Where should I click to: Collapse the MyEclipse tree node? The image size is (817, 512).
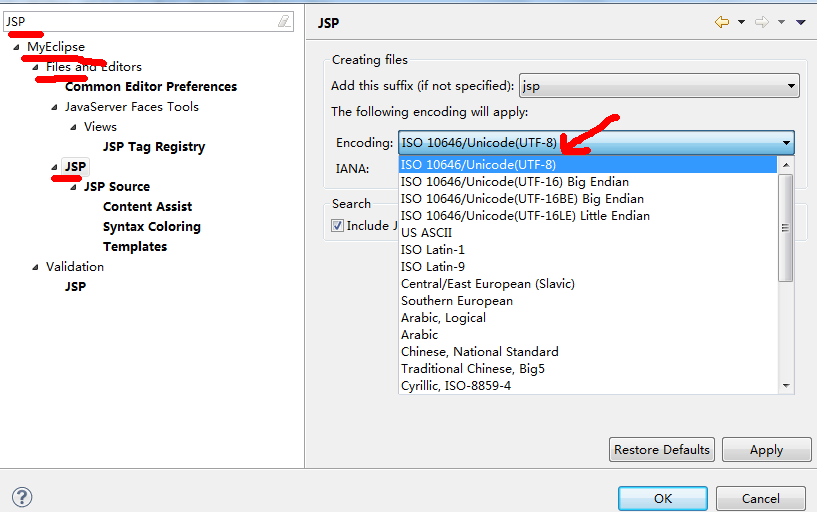tap(16, 47)
